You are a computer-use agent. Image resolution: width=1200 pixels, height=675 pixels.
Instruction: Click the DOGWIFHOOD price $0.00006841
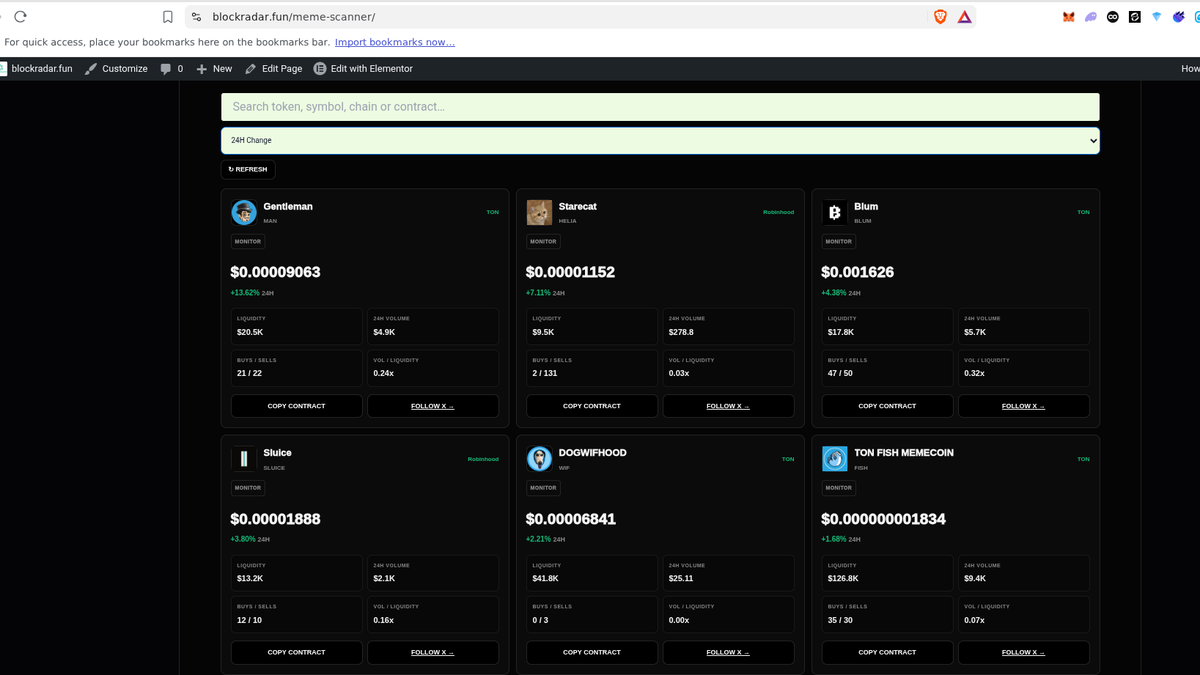click(571, 519)
